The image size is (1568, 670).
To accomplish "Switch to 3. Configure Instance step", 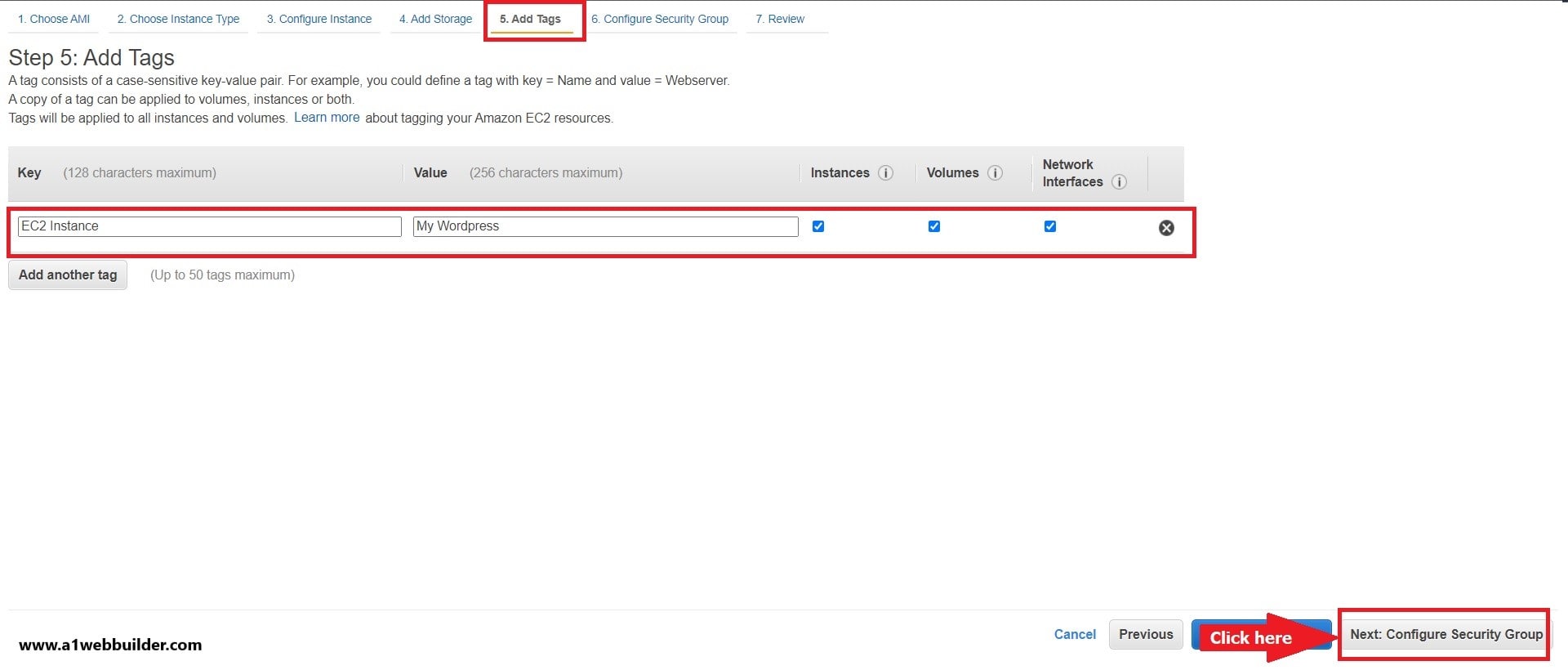I will (318, 19).
